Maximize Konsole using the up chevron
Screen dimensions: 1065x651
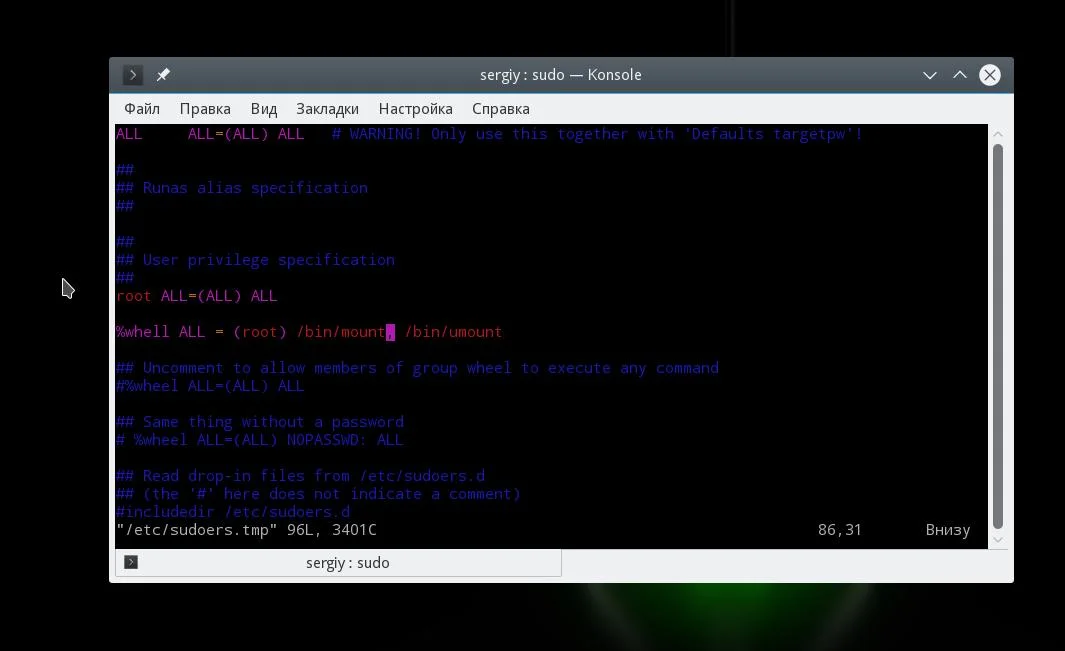tap(960, 75)
